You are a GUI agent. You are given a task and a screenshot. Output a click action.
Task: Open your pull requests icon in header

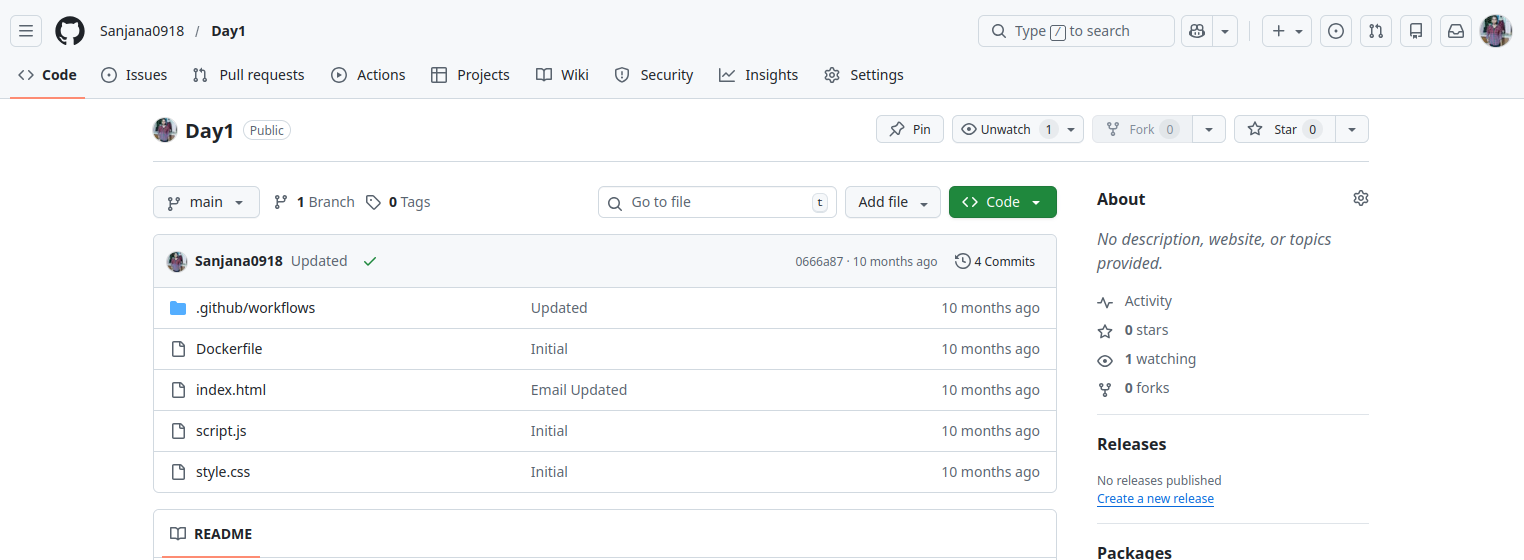[1376, 31]
